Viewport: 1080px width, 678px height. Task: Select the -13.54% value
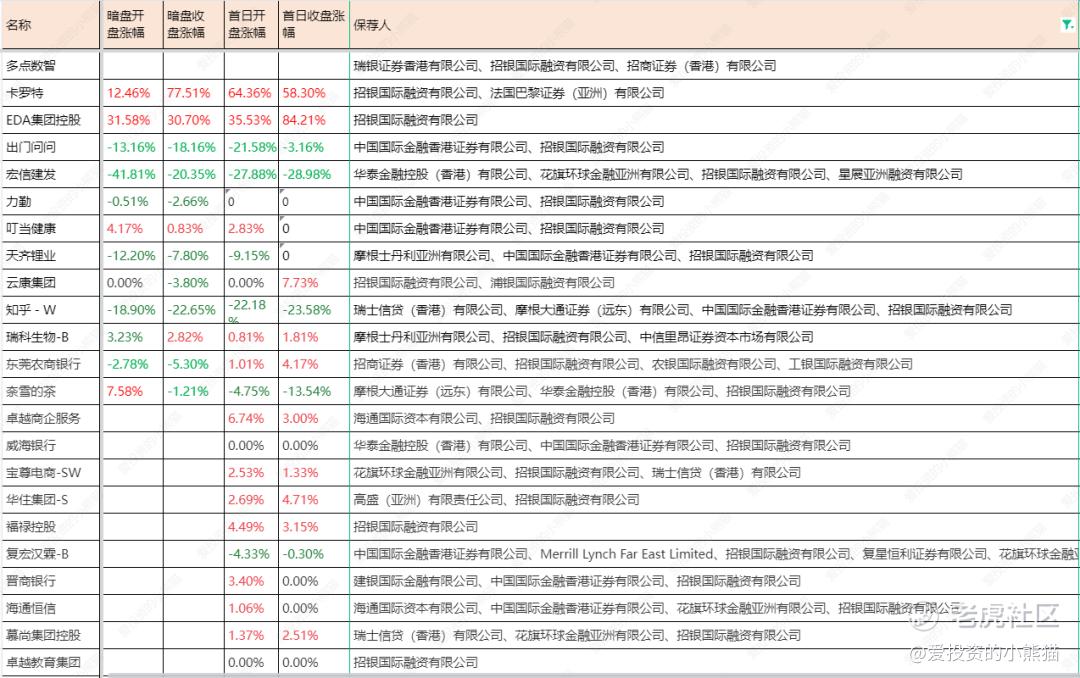click(307, 391)
